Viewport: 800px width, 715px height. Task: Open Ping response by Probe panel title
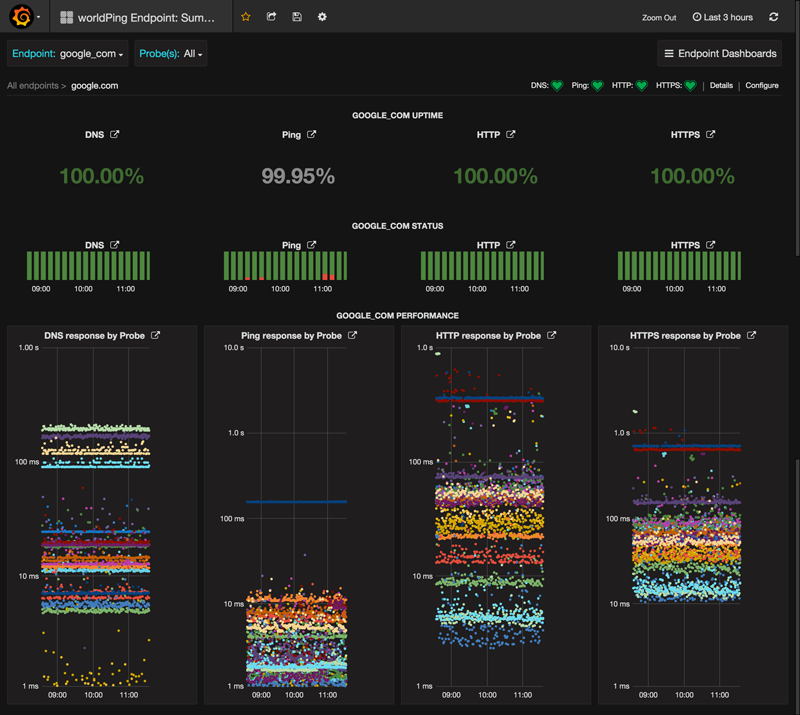click(291, 336)
